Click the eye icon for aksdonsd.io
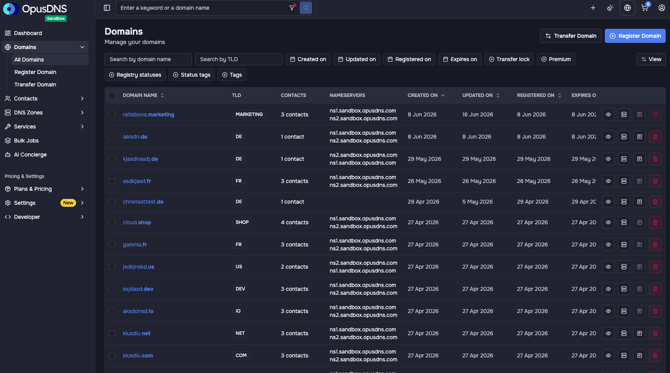The image size is (670, 373). point(608,311)
